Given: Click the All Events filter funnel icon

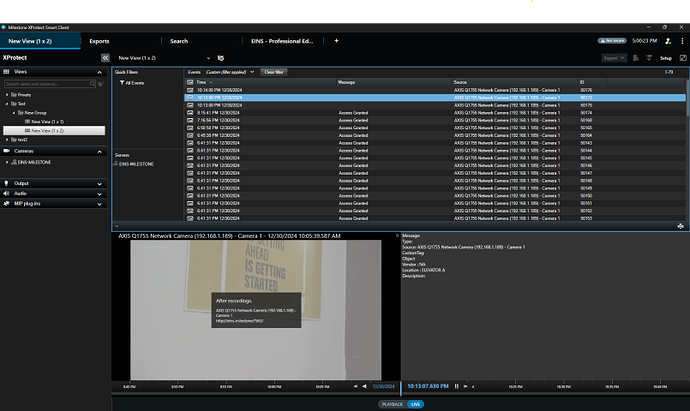Looking at the screenshot, I should 122,82.
